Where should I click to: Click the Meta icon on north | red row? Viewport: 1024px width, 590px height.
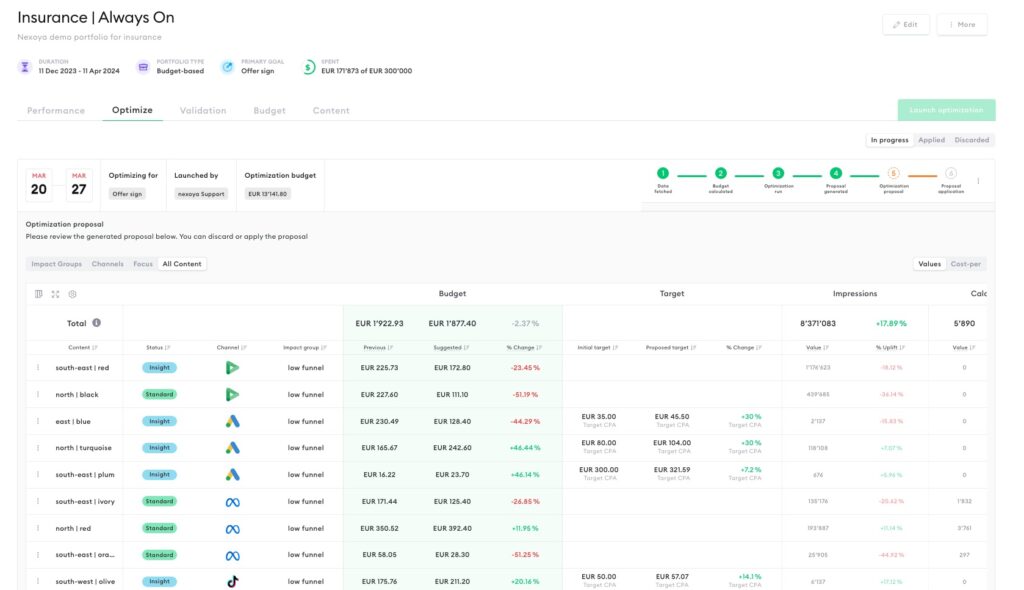[231, 527]
